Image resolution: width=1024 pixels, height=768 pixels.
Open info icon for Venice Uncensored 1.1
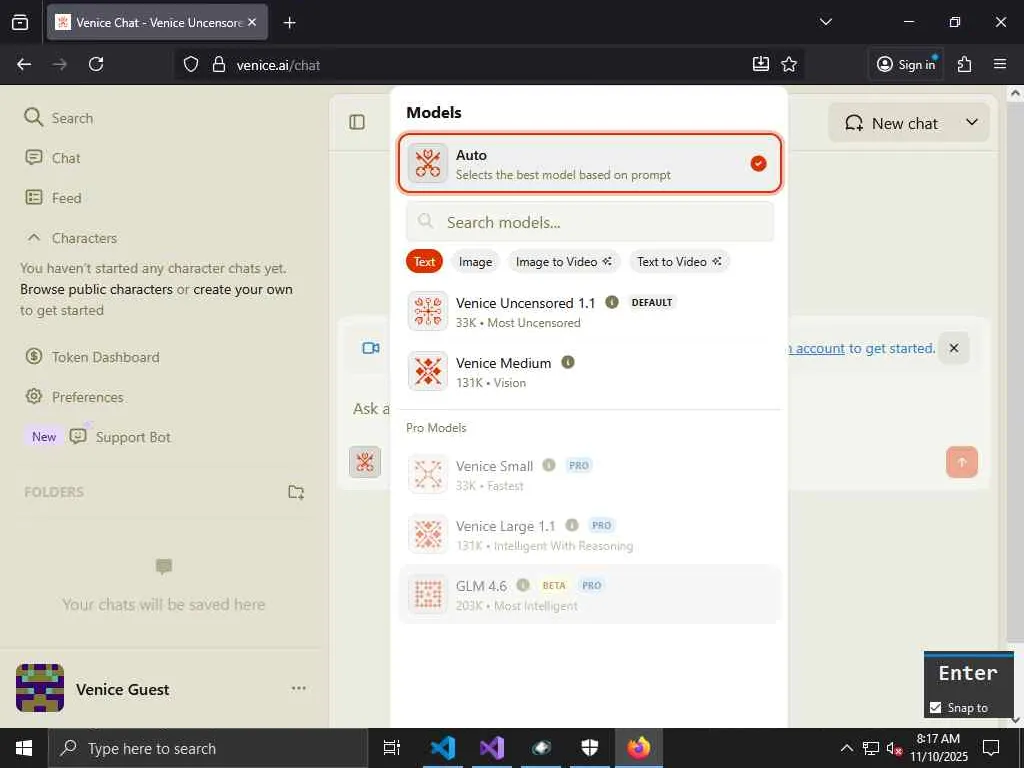point(612,302)
